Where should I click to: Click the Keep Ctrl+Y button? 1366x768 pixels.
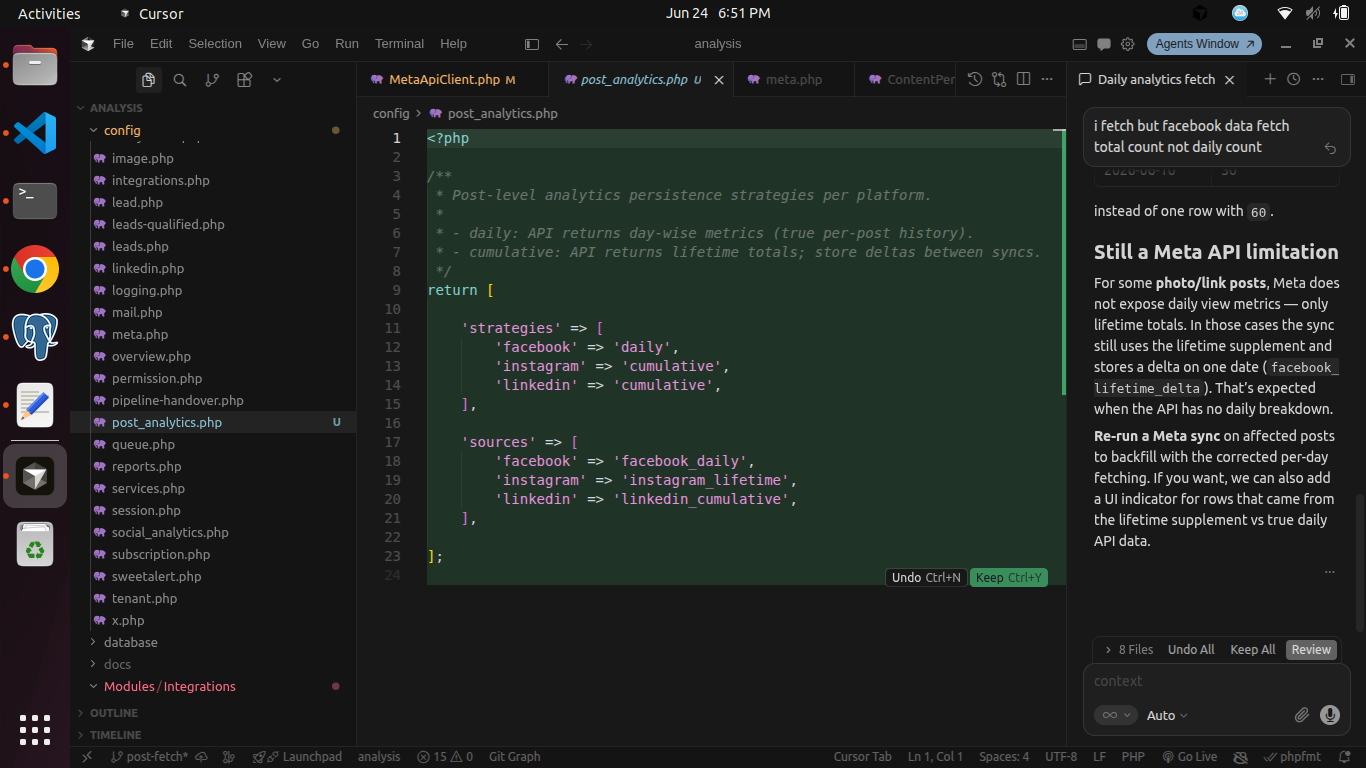coord(1008,577)
